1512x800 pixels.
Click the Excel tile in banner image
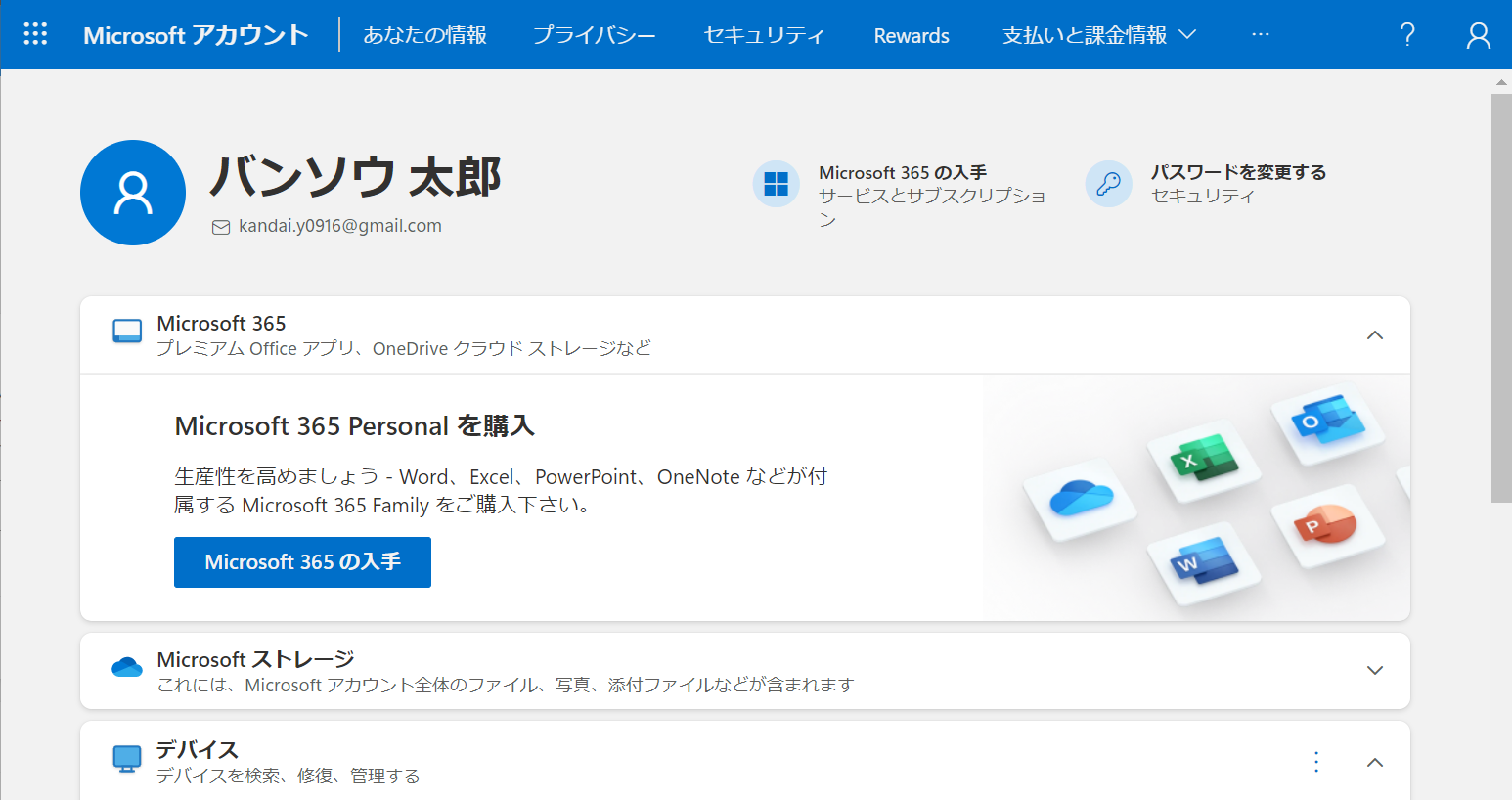(x=1202, y=460)
